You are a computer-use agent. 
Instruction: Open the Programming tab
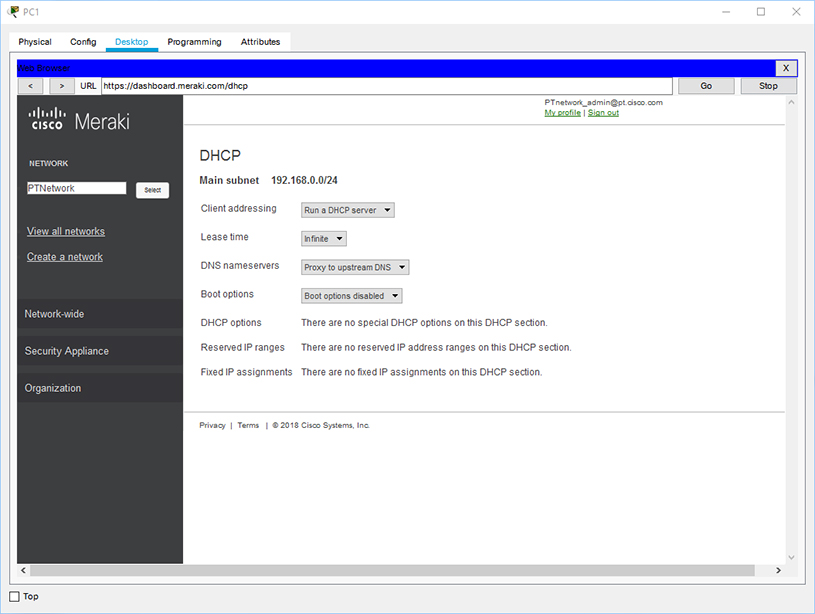194,42
